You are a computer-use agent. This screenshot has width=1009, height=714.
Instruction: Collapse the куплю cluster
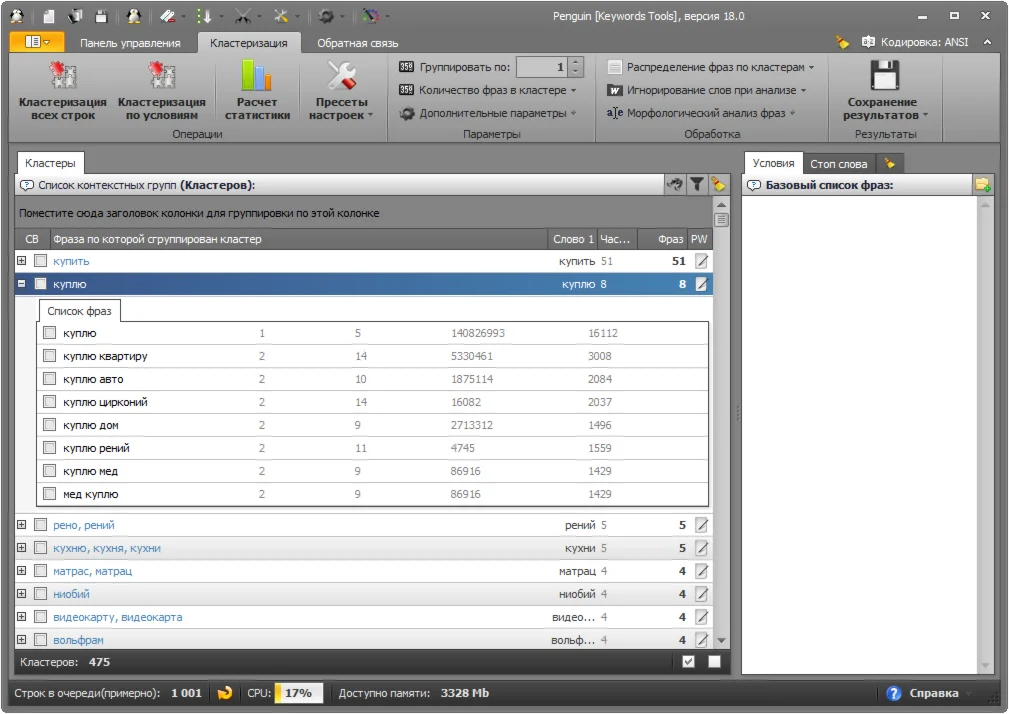(22, 284)
